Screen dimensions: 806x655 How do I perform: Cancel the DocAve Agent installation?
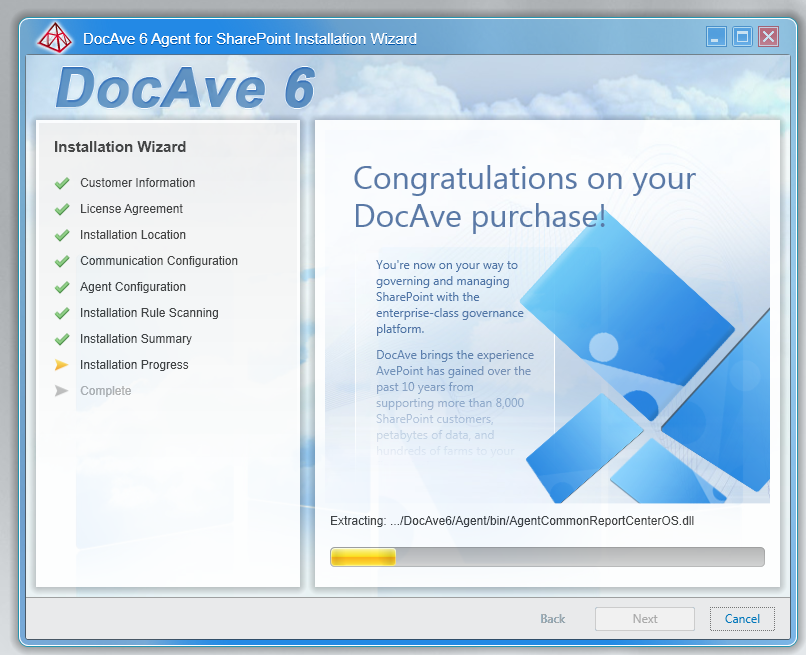(x=742, y=618)
